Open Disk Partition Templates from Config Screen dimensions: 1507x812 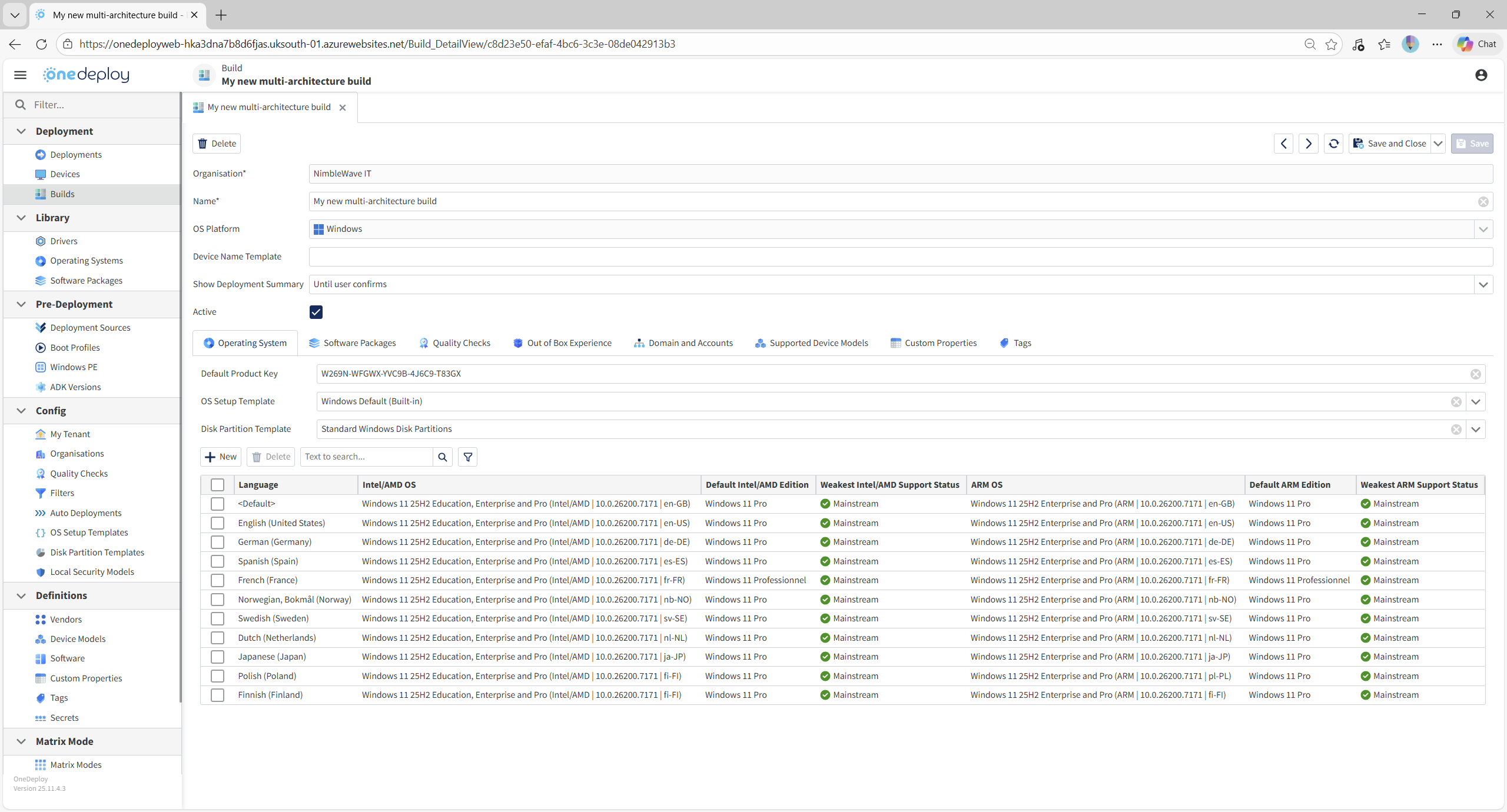40,552
